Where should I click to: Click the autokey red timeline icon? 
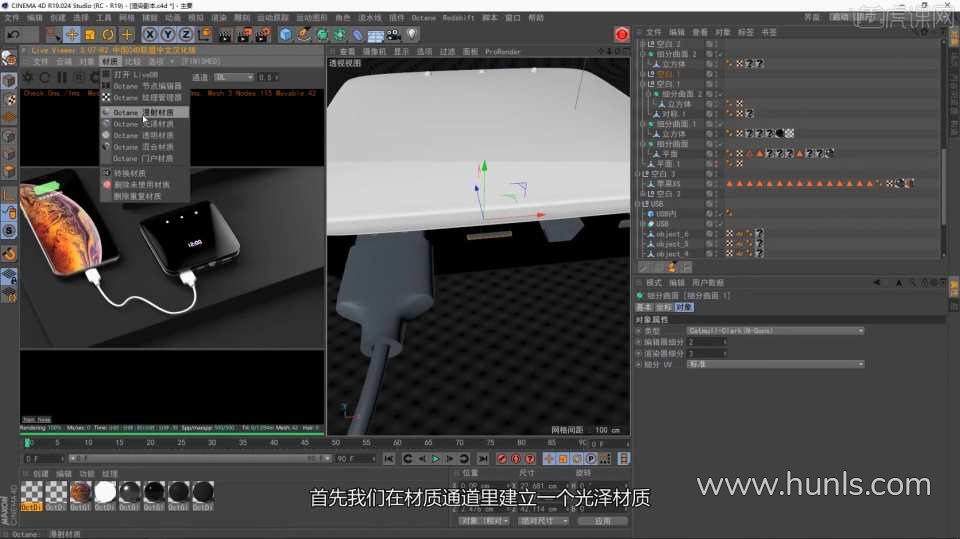(x=516, y=459)
